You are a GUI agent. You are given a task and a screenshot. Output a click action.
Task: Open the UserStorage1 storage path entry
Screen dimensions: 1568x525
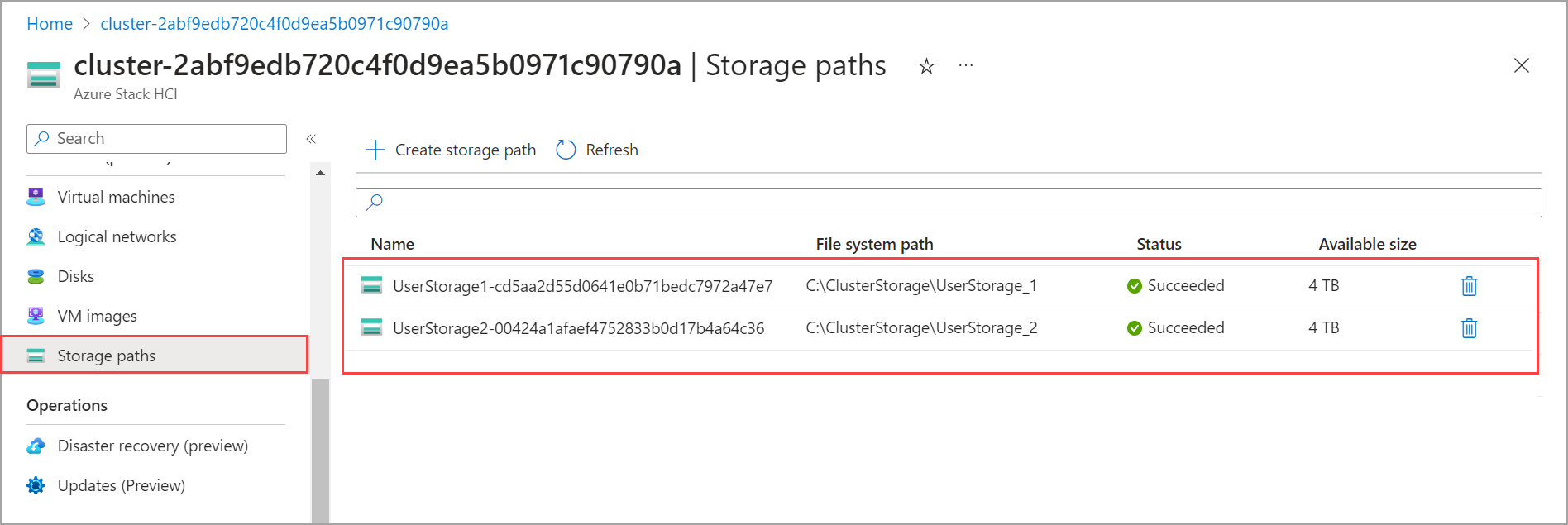coord(582,286)
